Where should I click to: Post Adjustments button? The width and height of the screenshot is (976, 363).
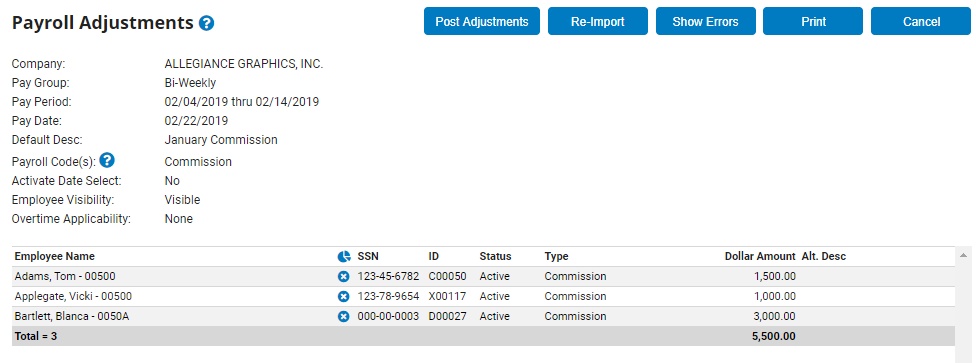[x=482, y=21]
